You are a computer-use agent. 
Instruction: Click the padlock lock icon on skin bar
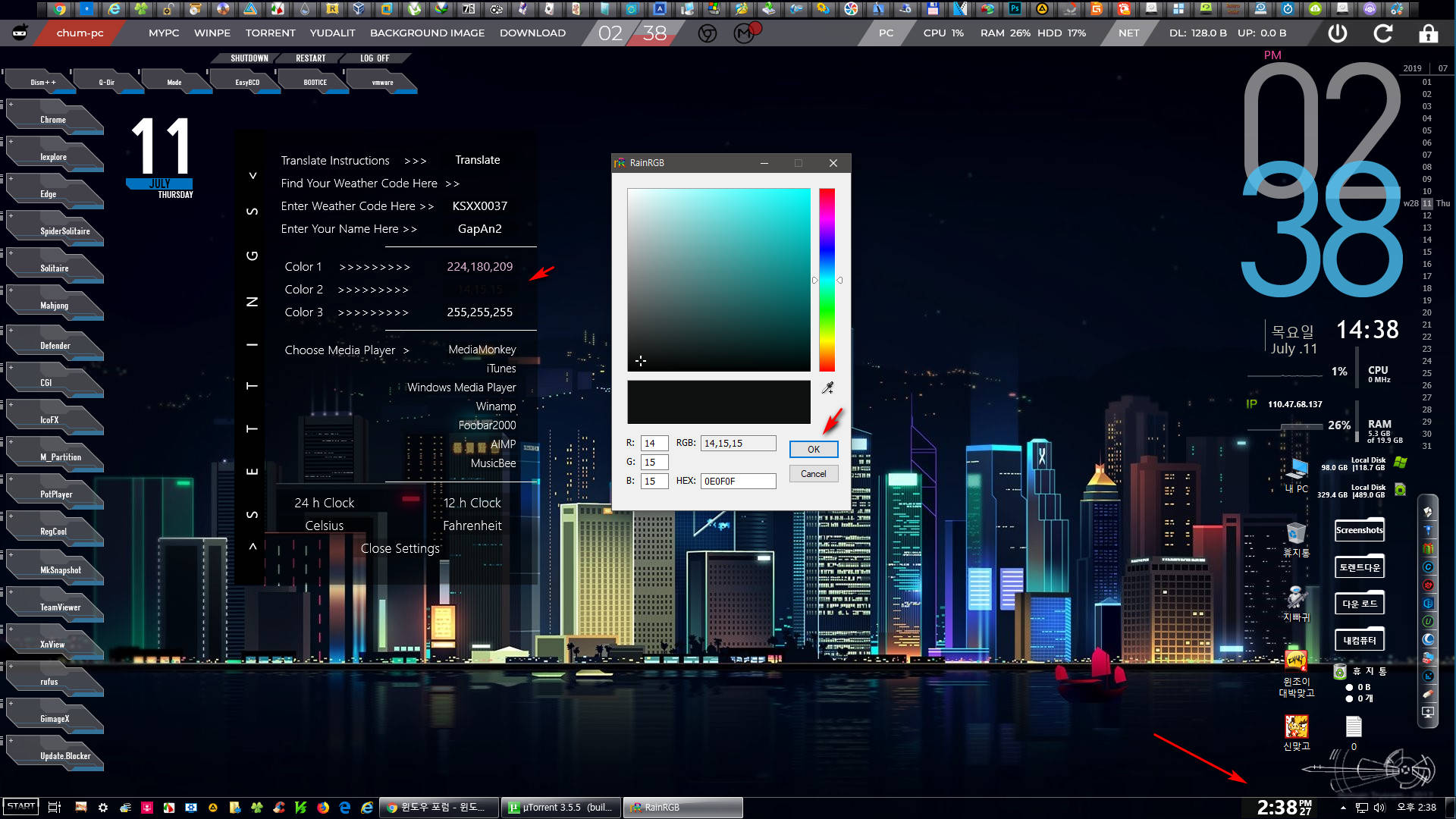(1429, 33)
